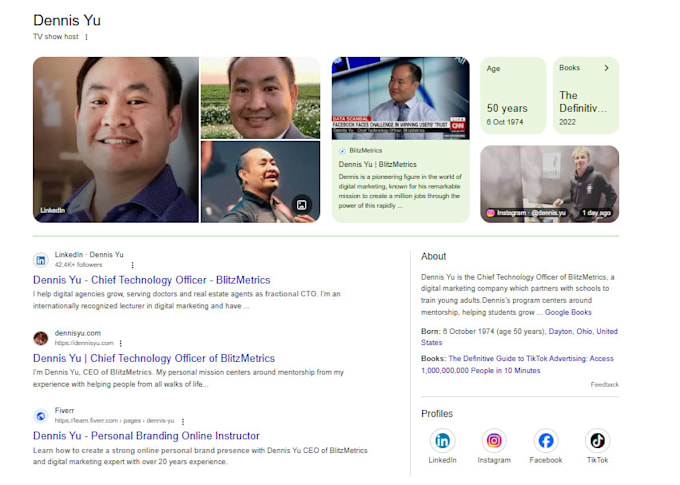Follow the Google Books link in About
The width and height of the screenshot is (680, 485).
(568, 312)
